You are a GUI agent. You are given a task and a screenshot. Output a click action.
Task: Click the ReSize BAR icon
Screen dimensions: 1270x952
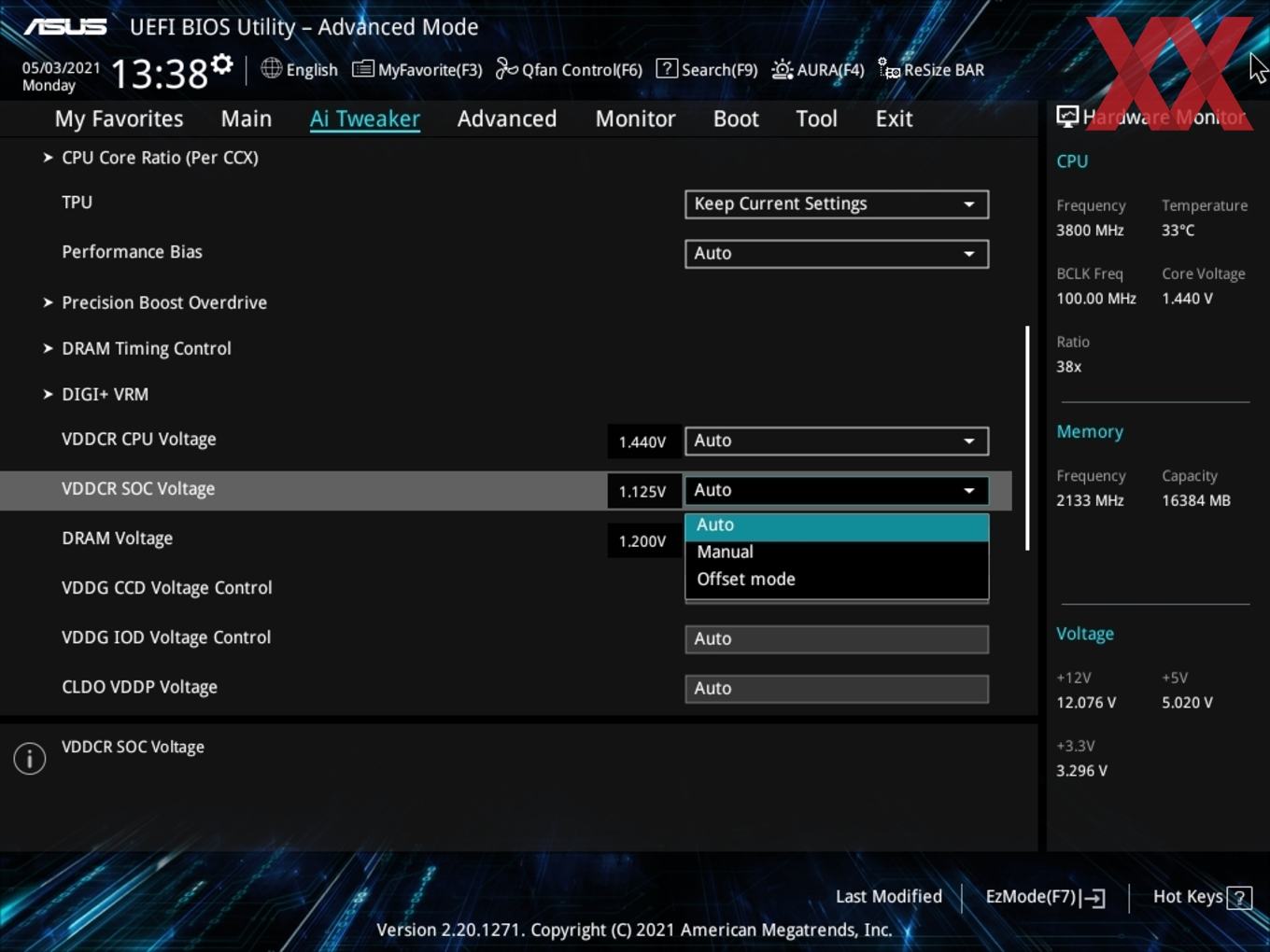(x=888, y=68)
